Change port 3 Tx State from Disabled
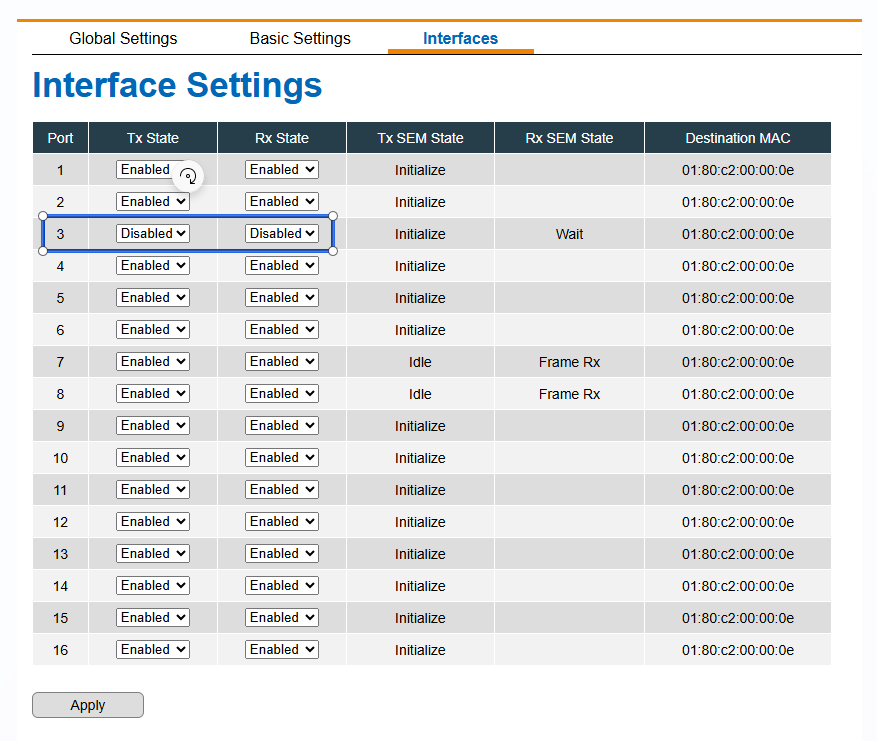 pos(153,233)
